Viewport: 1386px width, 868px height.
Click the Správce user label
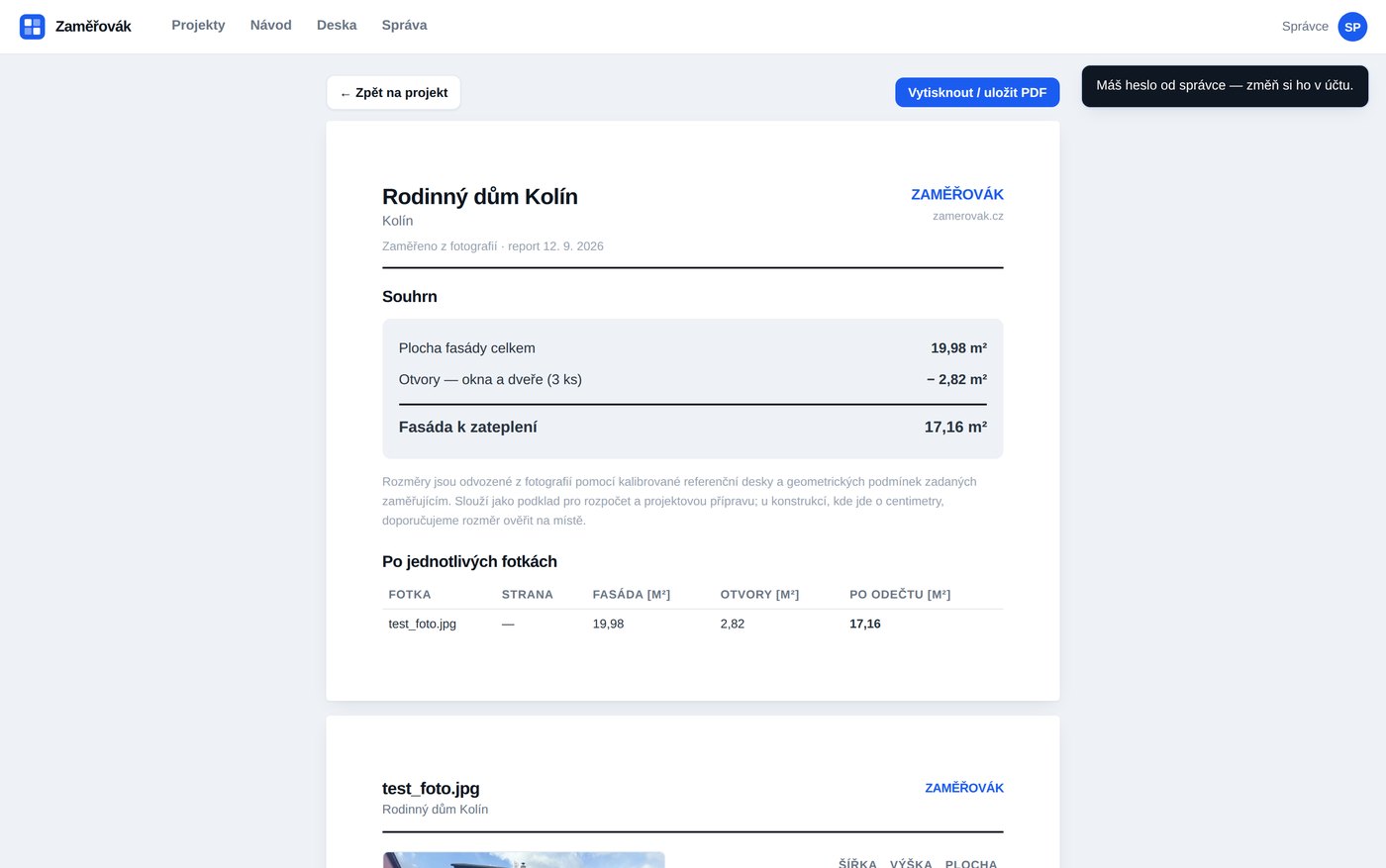pyautogui.click(x=1305, y=27)
